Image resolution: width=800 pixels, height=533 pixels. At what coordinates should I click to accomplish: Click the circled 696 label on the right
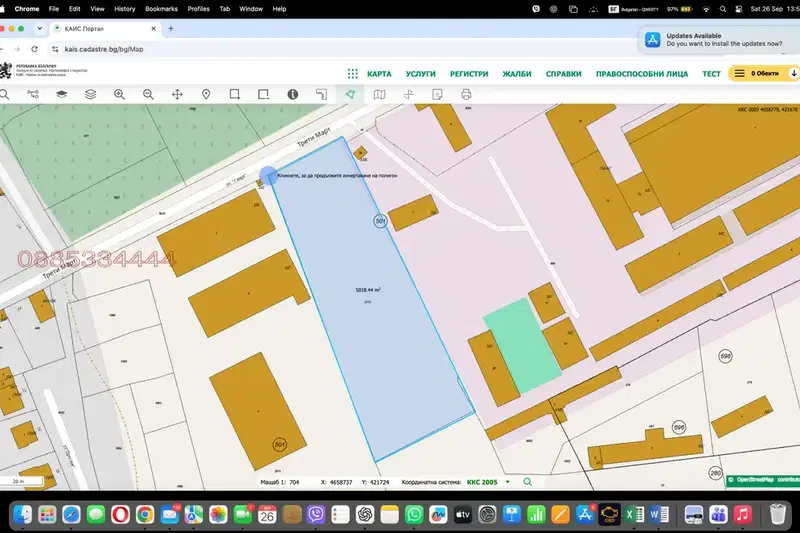(x=725, y=356)
